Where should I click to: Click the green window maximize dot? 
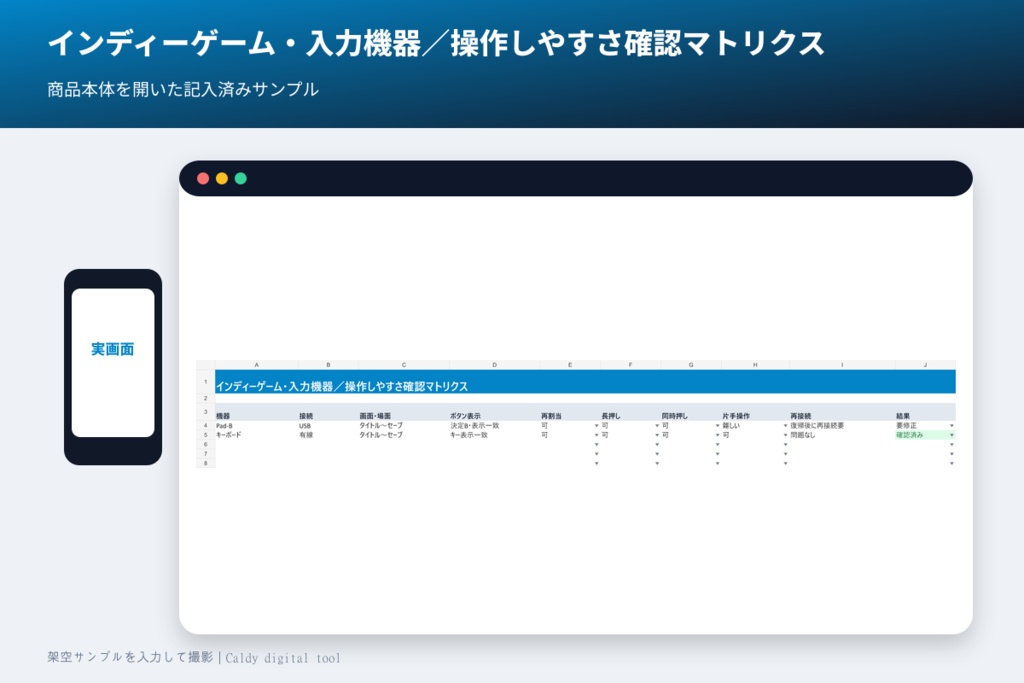point(240,178)
